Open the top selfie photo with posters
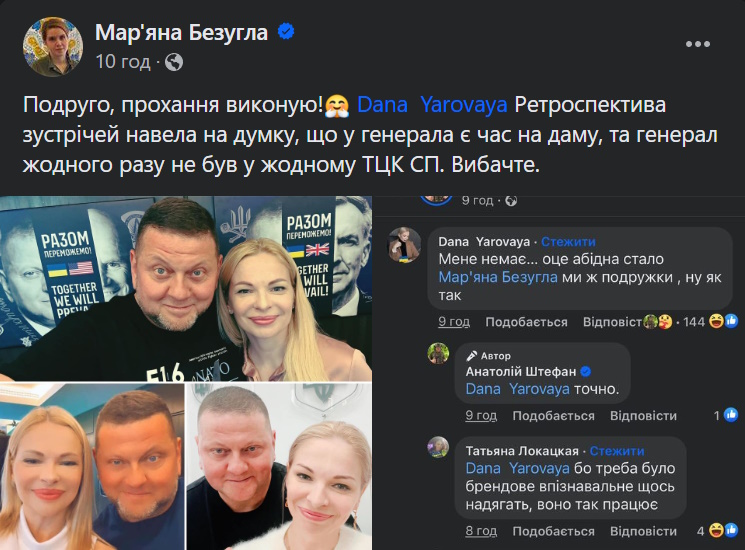This screenshot has height=550, width=745. click(186, 288)
